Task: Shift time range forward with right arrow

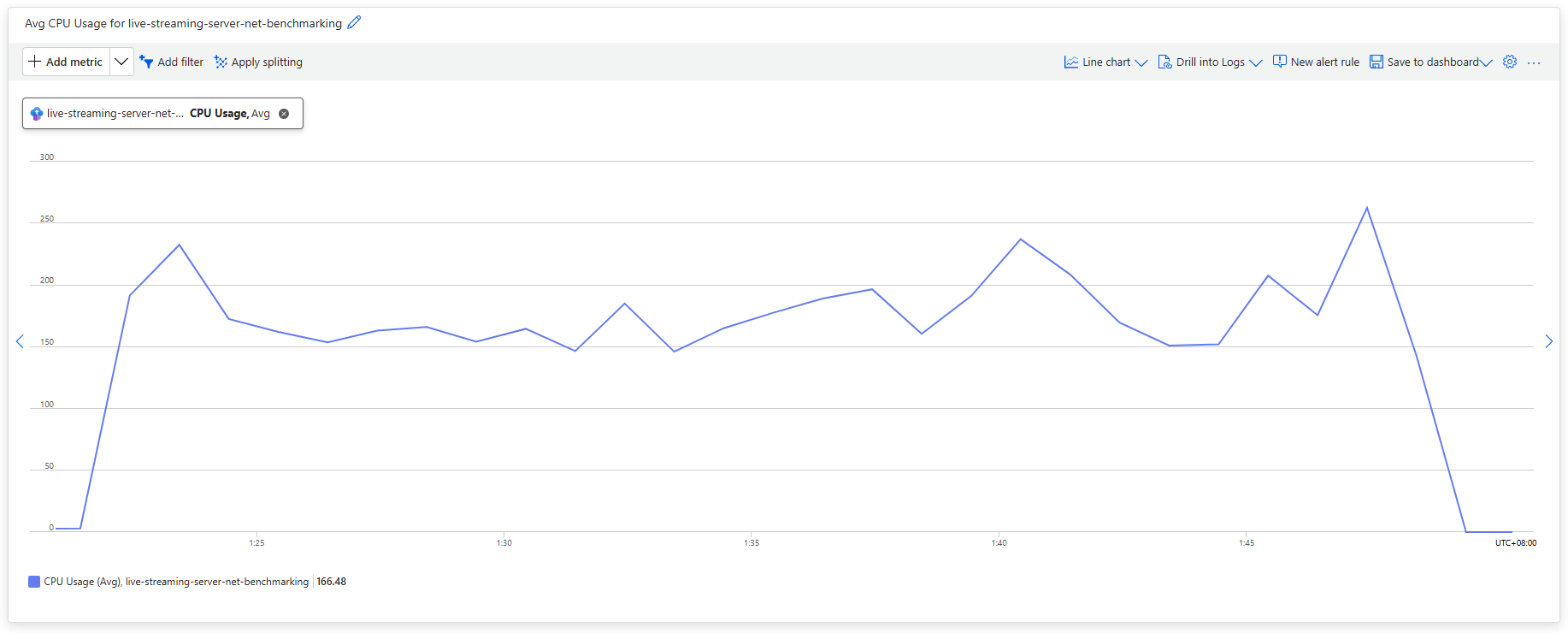Action: pyautogui.click(x=1548, y=341)
